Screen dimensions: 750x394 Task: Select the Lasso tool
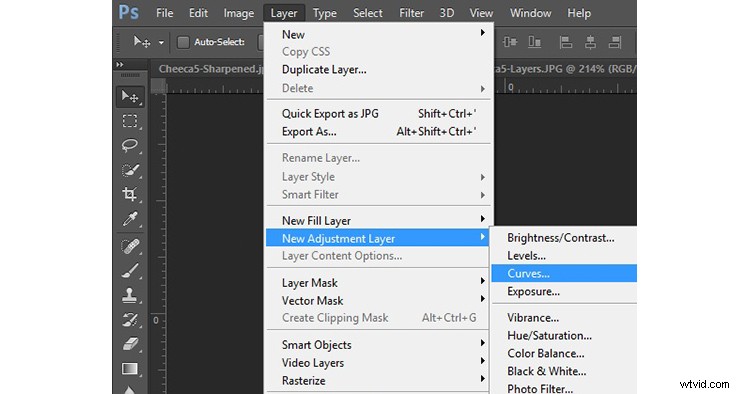click(130, 145)
